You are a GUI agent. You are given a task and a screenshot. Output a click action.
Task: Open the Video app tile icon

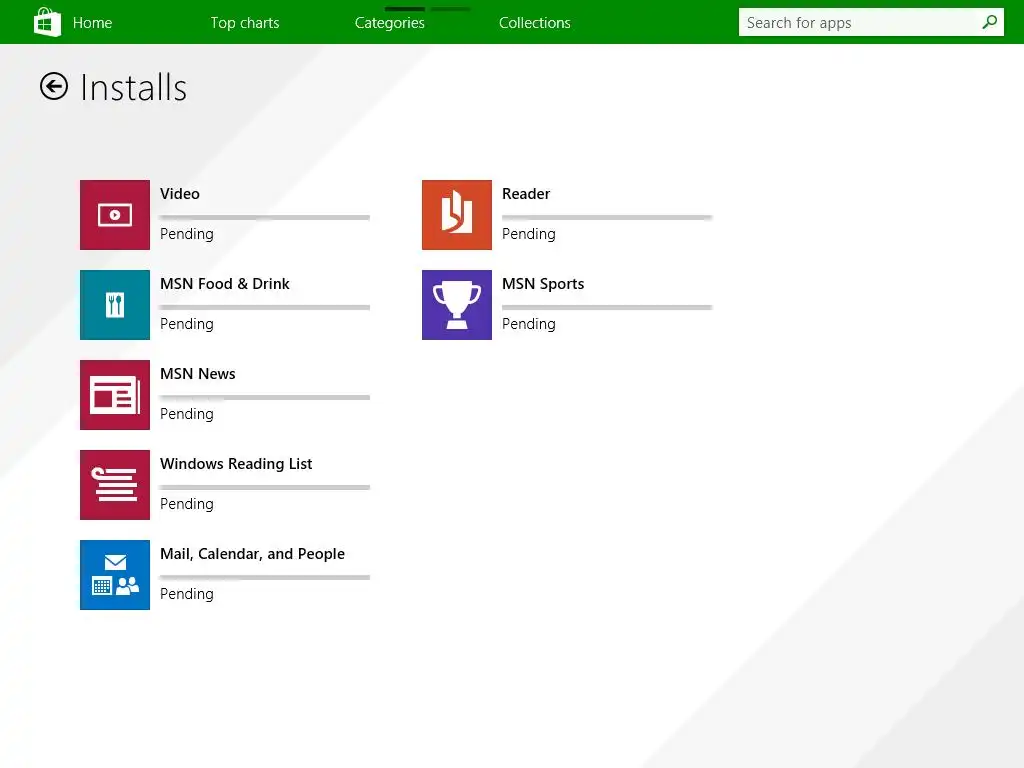coord(115,215)
